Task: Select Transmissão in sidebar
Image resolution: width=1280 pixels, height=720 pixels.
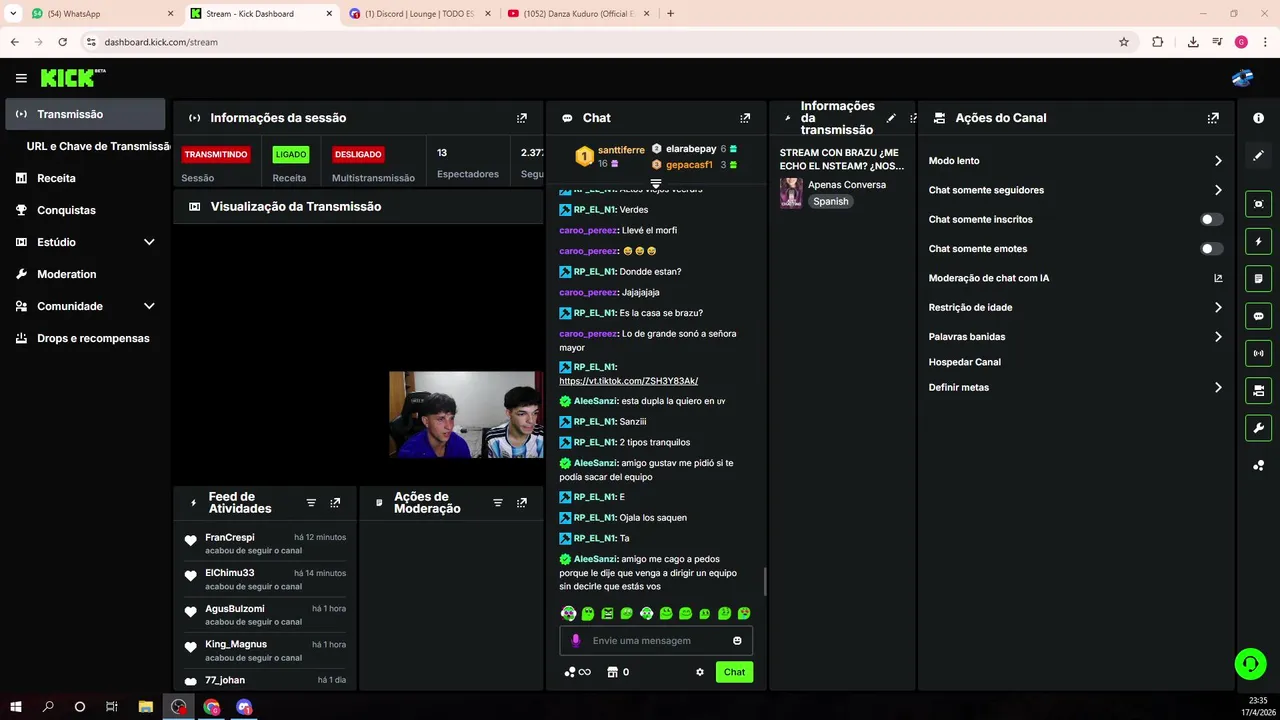Action: [85, 114]
